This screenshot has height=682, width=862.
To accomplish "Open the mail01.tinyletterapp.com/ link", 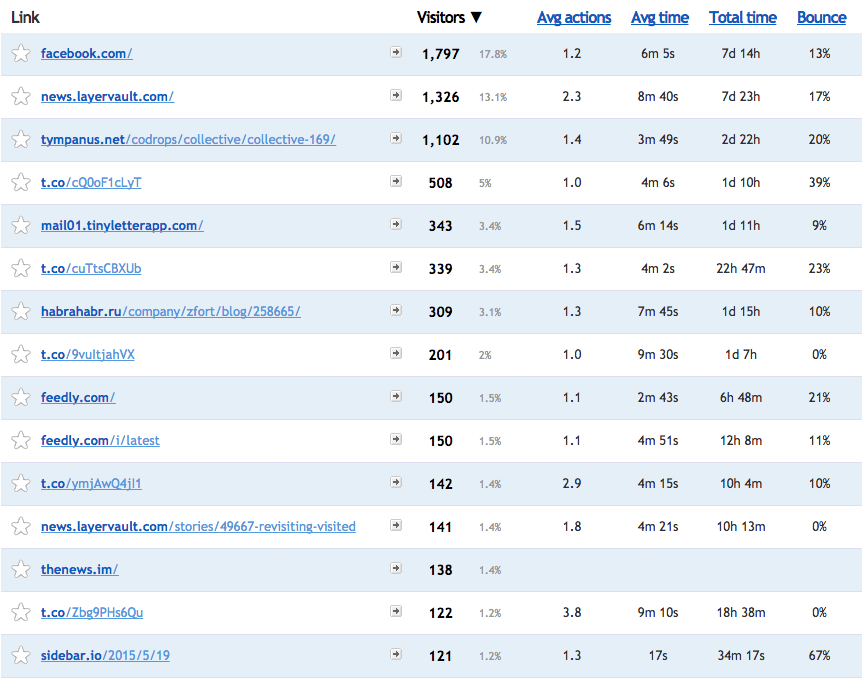I will 122,225.
